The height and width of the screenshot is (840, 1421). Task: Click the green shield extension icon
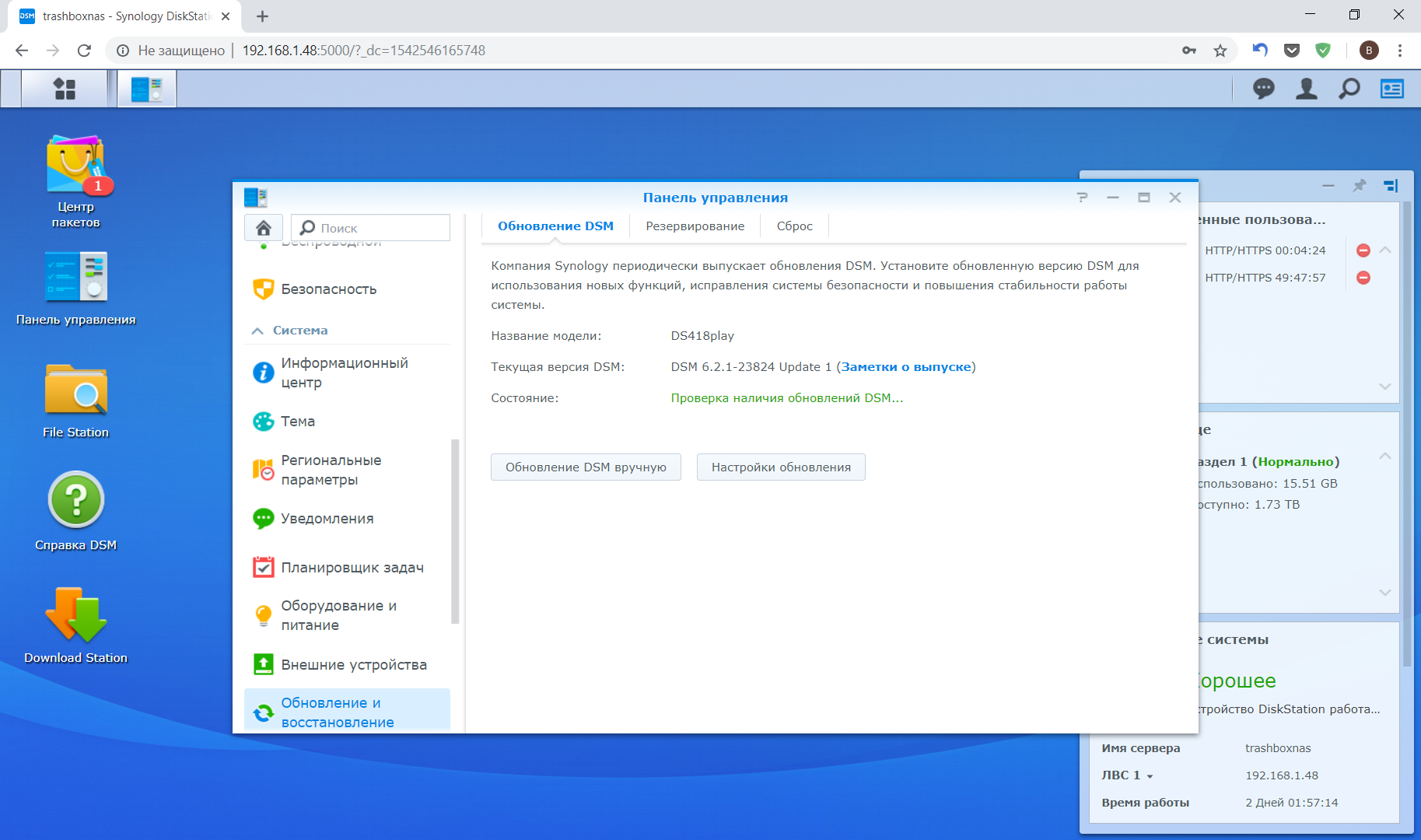(1322, 51)
